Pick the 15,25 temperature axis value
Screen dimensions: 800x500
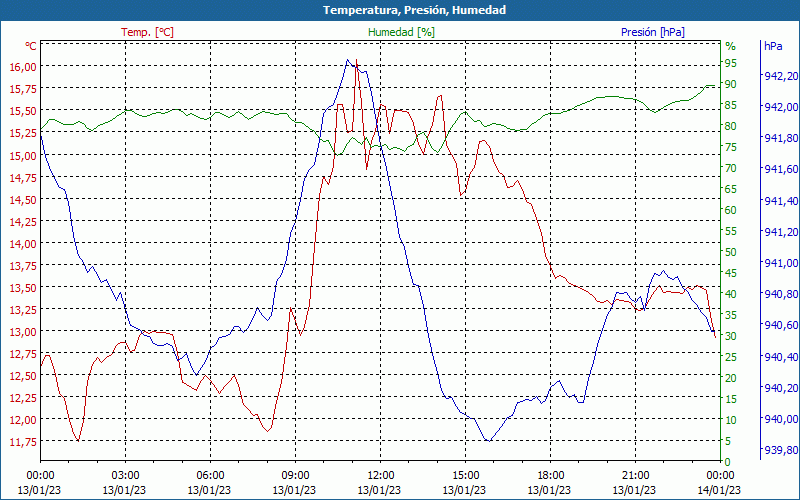[x=23, y=133]
